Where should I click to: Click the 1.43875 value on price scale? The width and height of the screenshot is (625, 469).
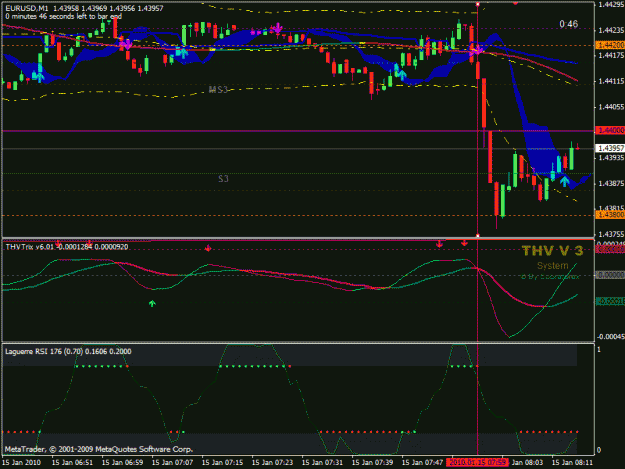coord(611,183)
